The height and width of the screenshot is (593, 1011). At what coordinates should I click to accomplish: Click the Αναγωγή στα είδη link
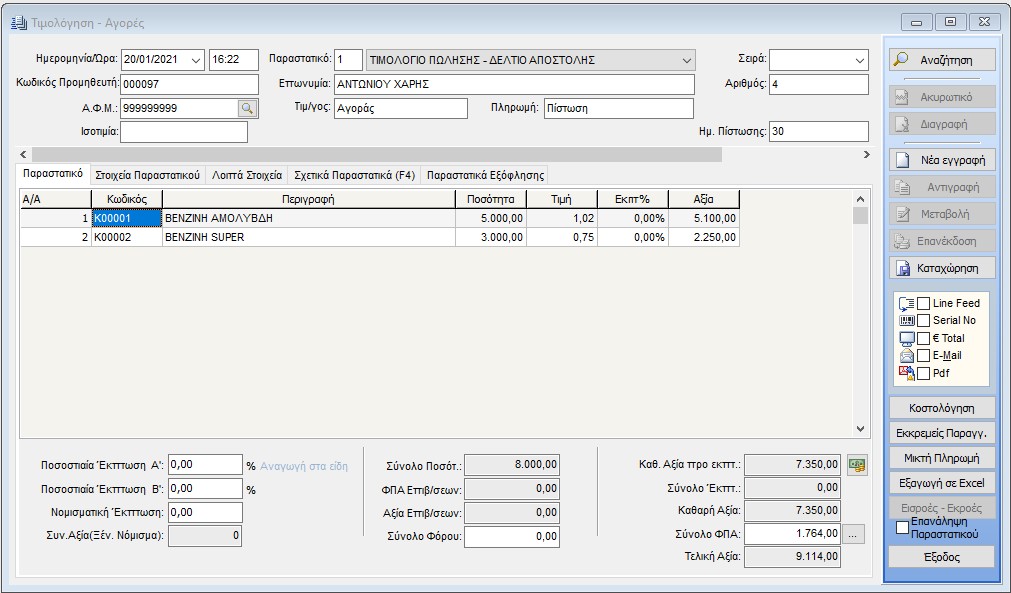(304, 465)
